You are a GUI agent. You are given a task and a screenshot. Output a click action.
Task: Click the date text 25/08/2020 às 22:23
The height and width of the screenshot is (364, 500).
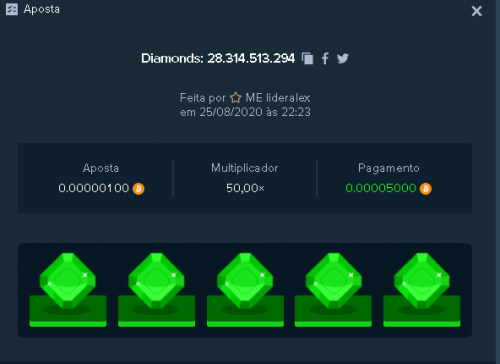pos(255,112)
